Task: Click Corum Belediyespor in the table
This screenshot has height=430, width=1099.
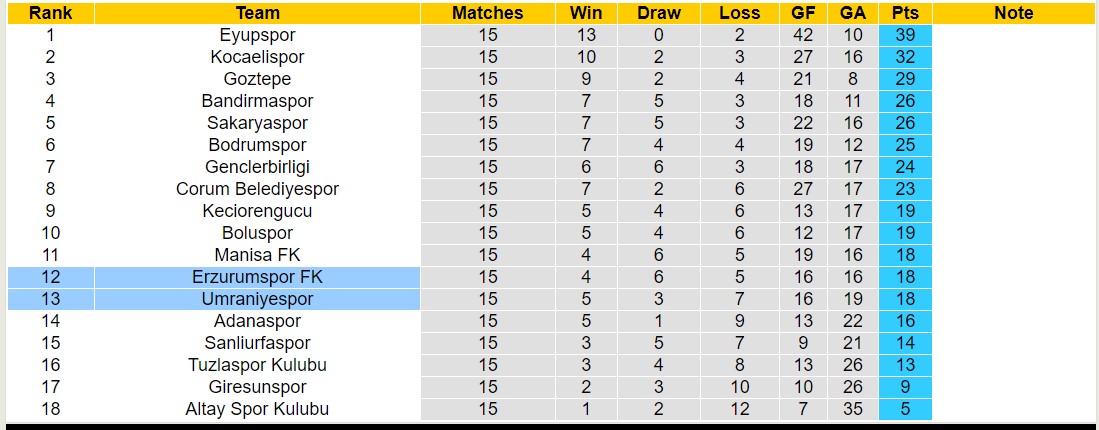Action: pyautogui.click(x=257, y=189)
